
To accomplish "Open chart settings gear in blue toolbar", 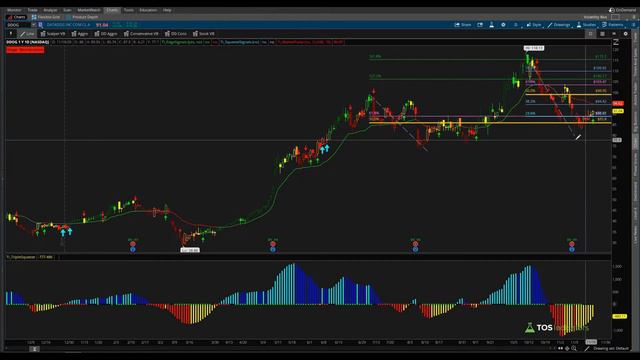I will click(x=503, y=25).
